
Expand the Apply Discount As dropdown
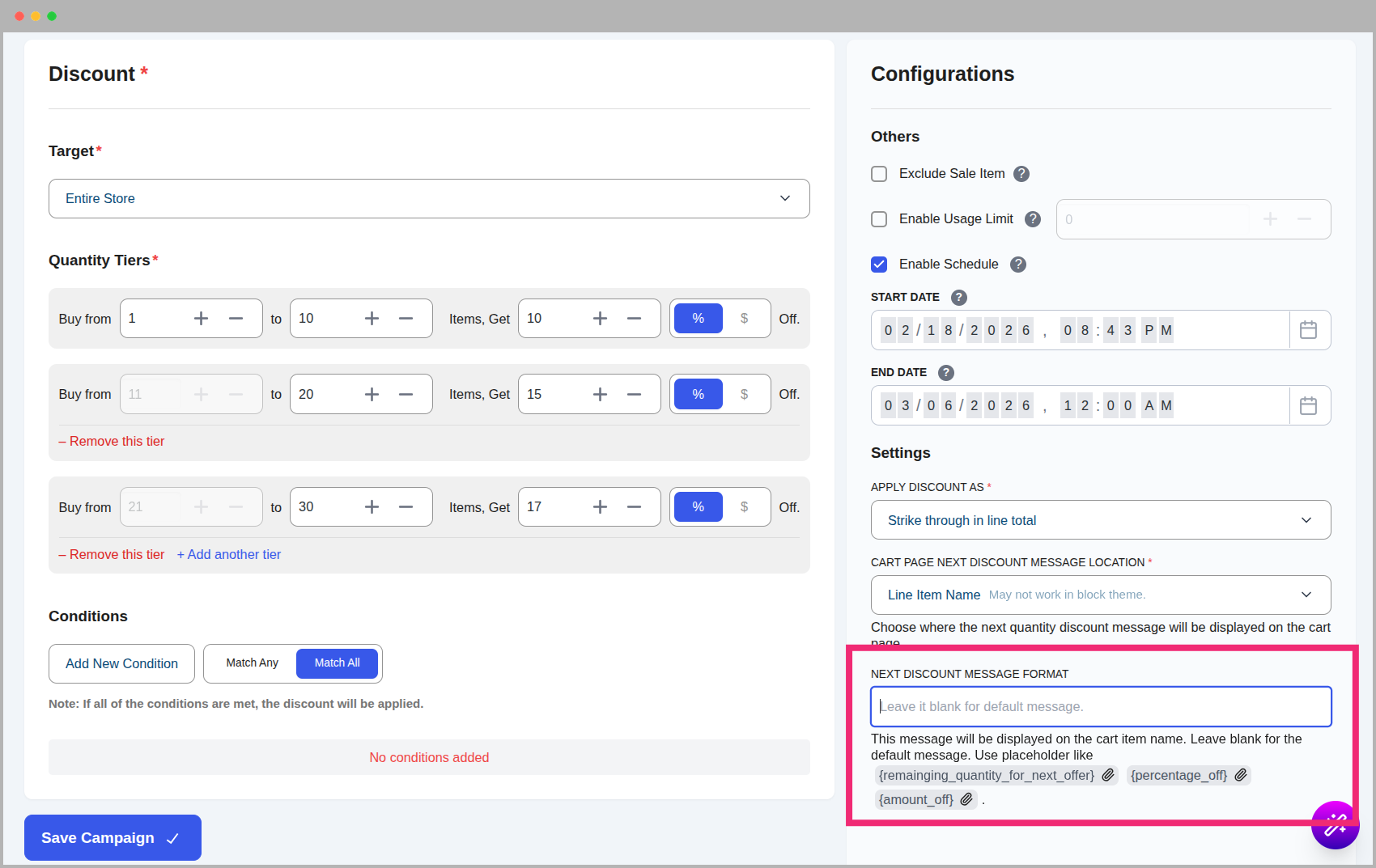point(1100,520)
